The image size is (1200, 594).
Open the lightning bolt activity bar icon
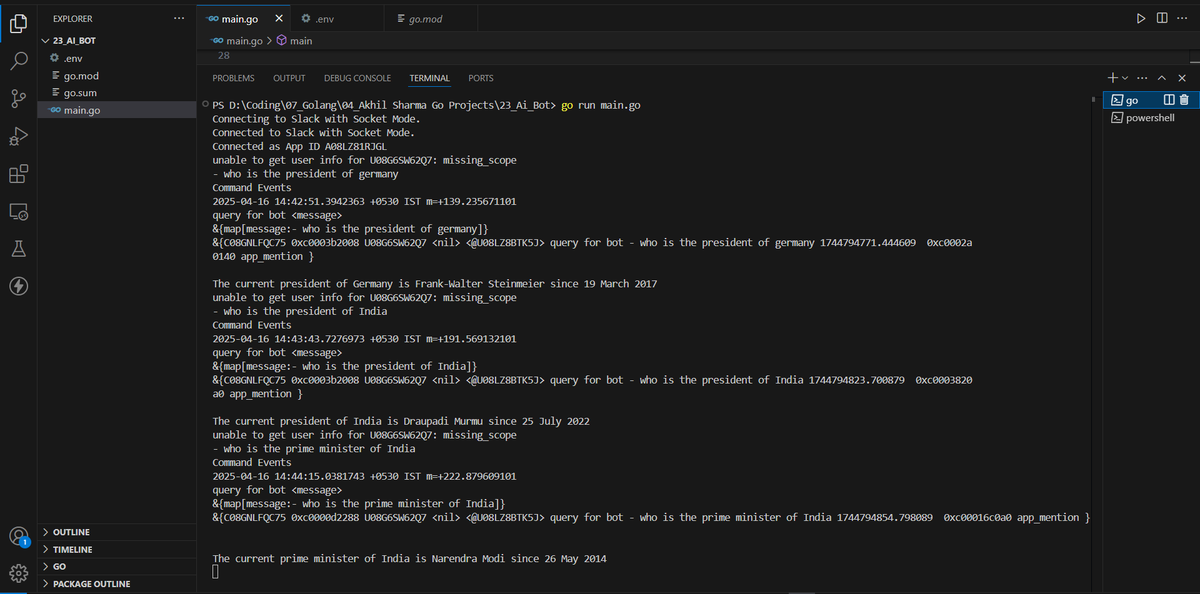tap(18, 287)
